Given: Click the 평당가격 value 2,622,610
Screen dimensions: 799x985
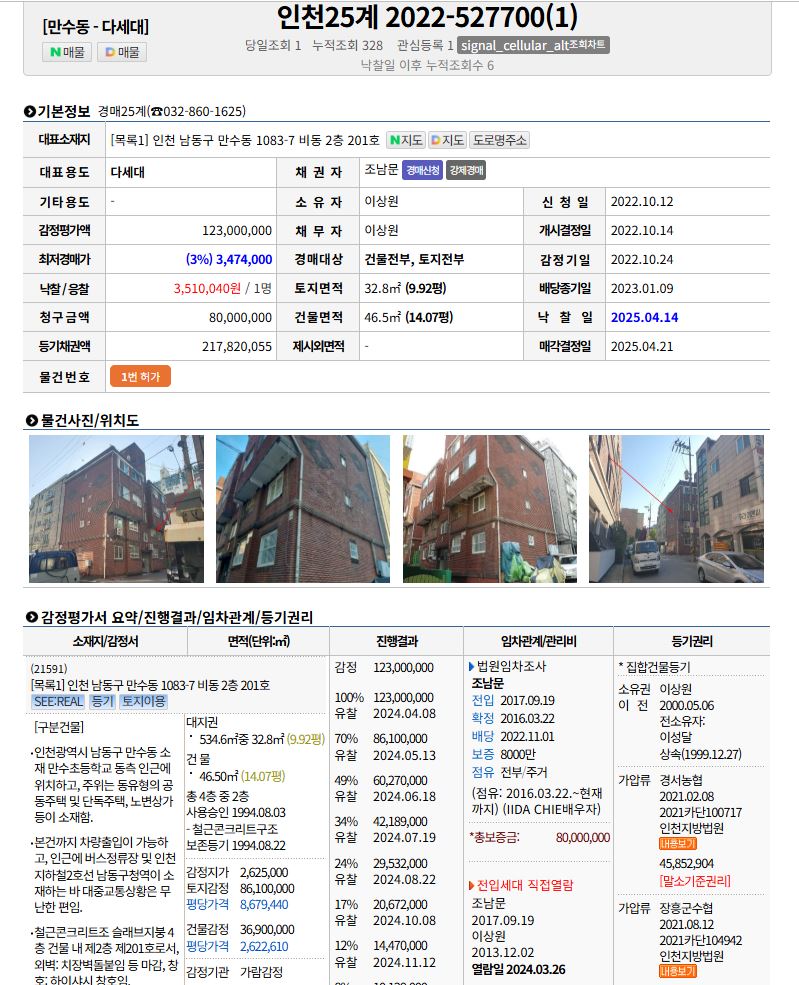Looking at the screenshot, I should point(264,947).
